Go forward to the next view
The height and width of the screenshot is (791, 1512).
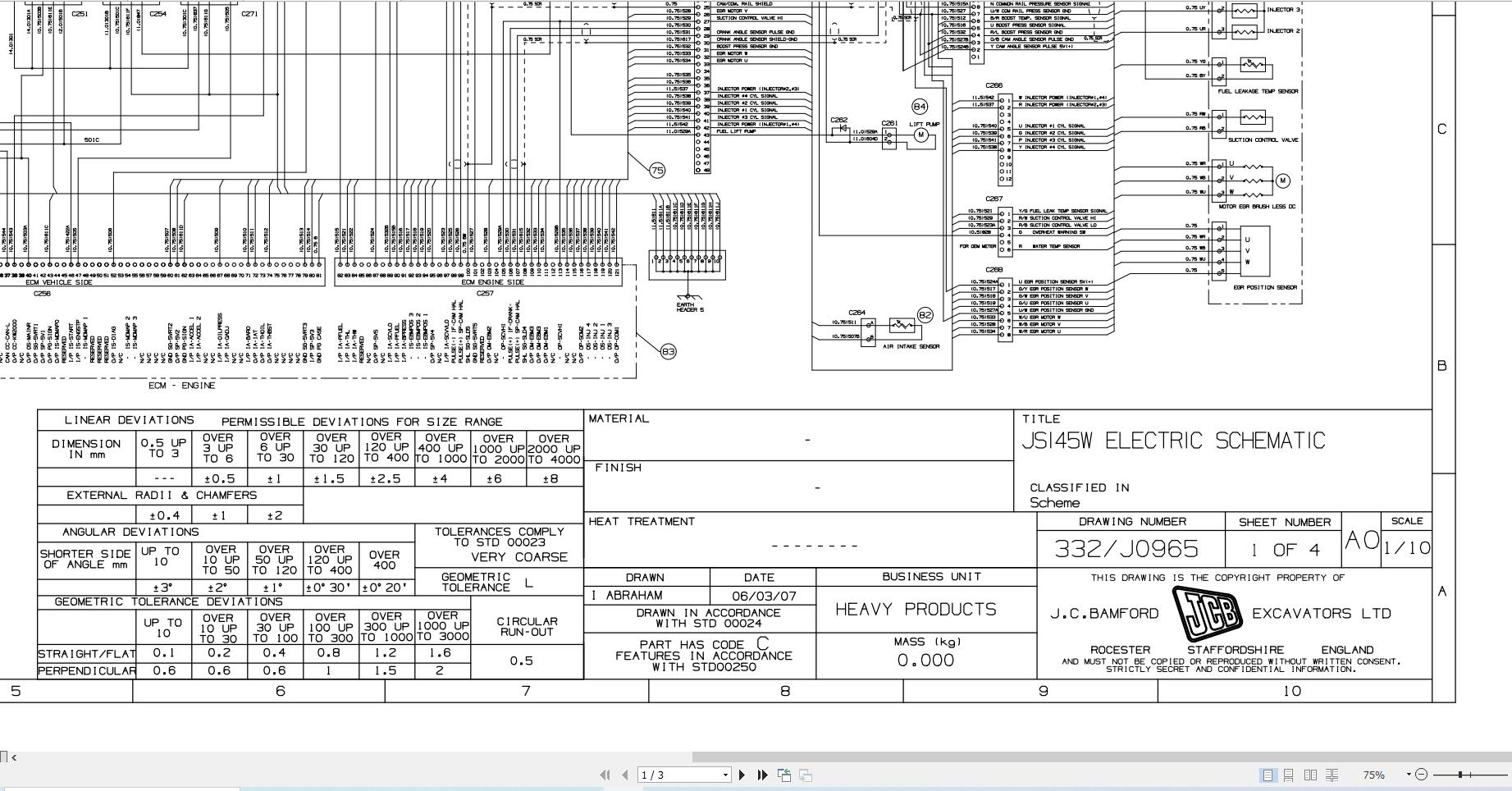805,774
